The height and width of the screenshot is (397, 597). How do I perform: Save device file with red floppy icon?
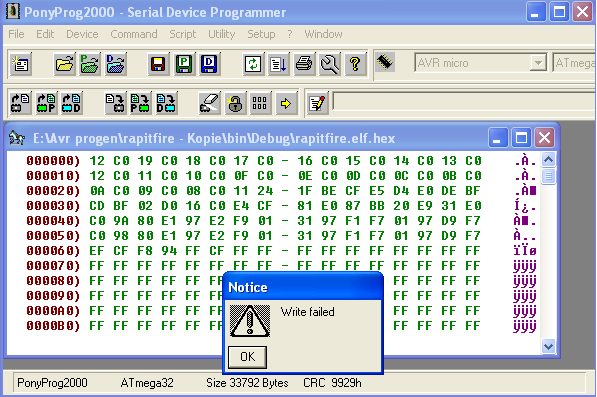tap(158, 64)
